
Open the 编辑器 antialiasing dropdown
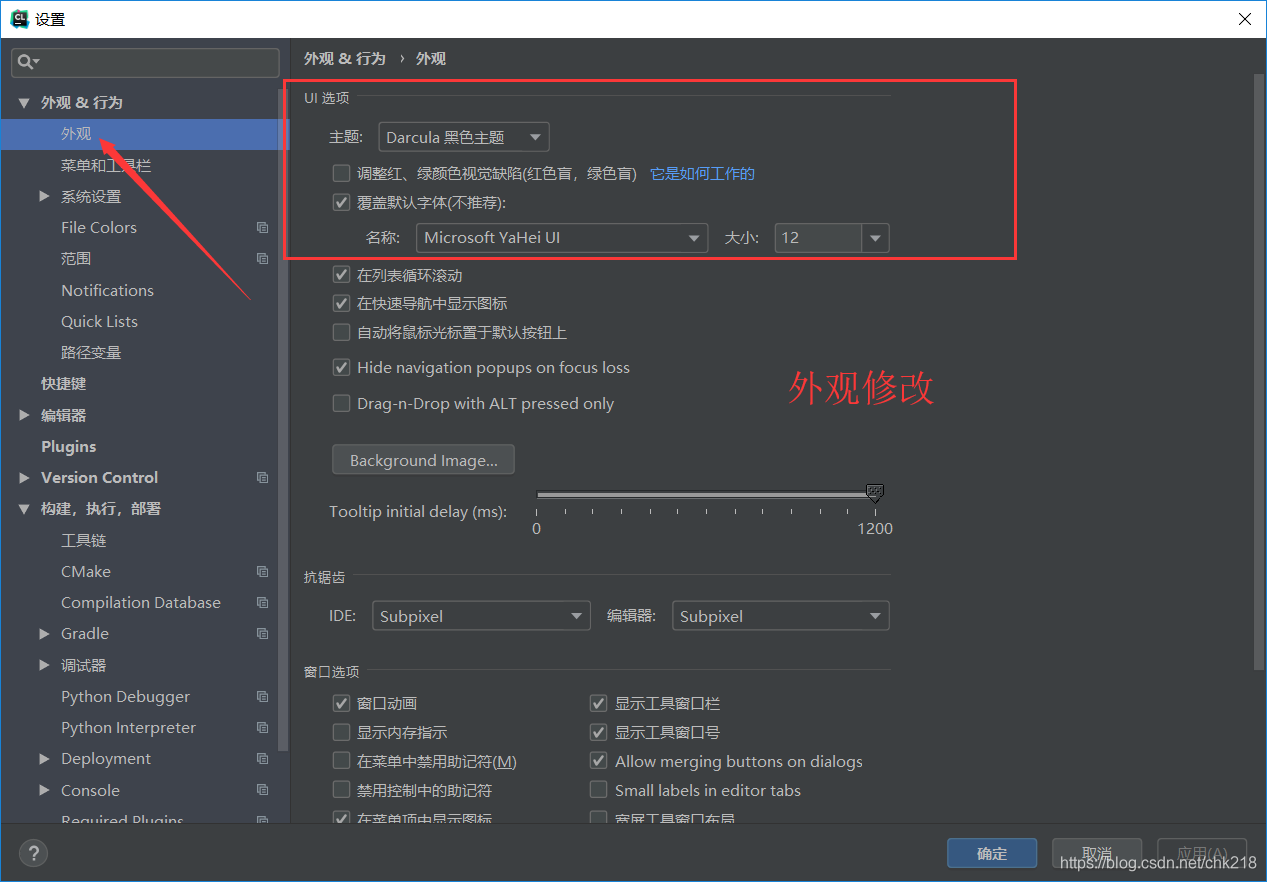(x=781, y=616)
